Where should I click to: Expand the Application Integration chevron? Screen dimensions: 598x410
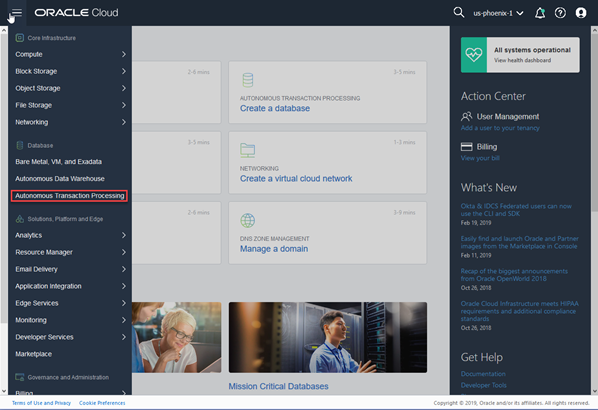[x=124, y=286]
